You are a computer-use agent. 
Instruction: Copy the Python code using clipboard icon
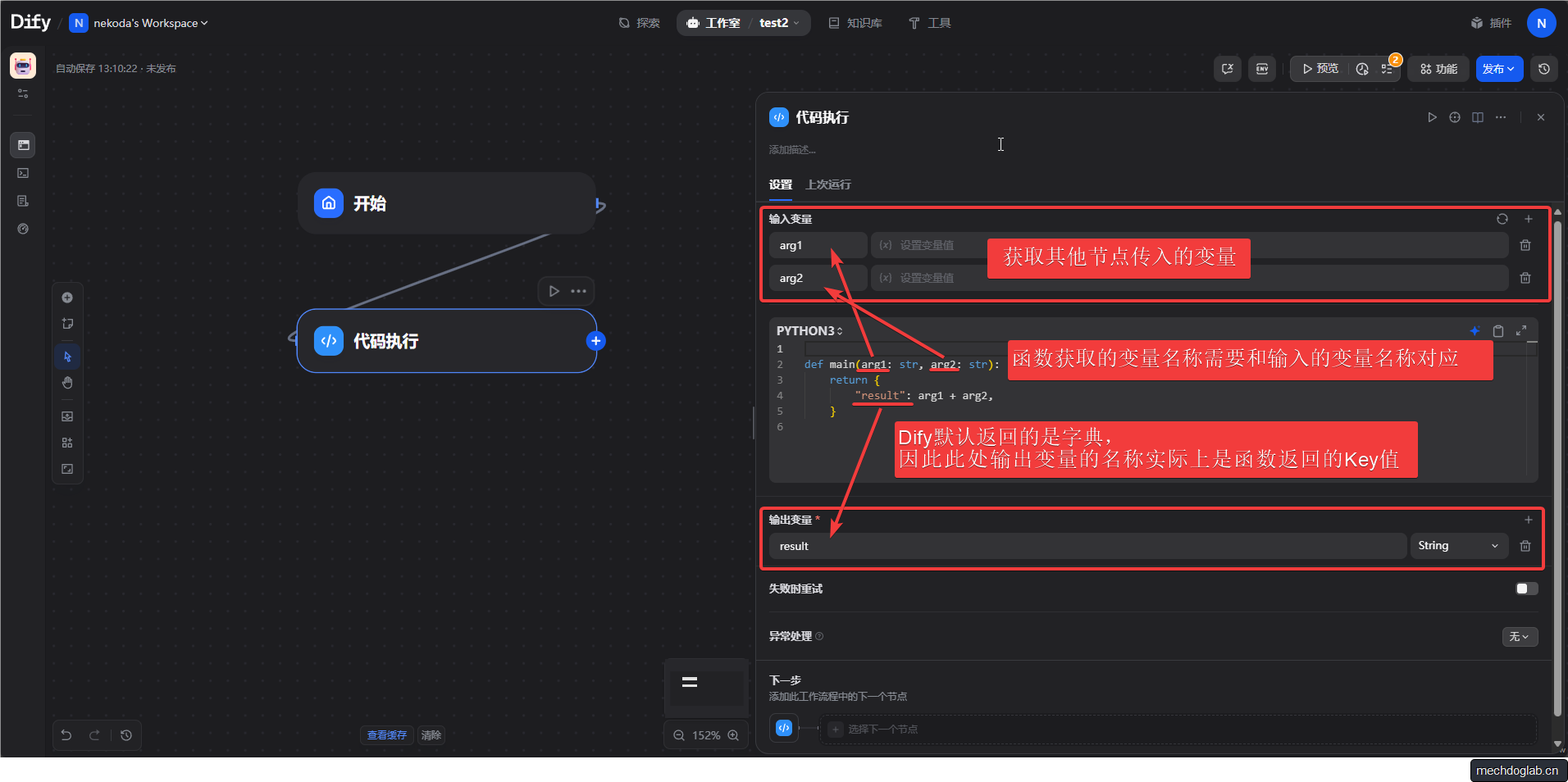point(1498,331)
